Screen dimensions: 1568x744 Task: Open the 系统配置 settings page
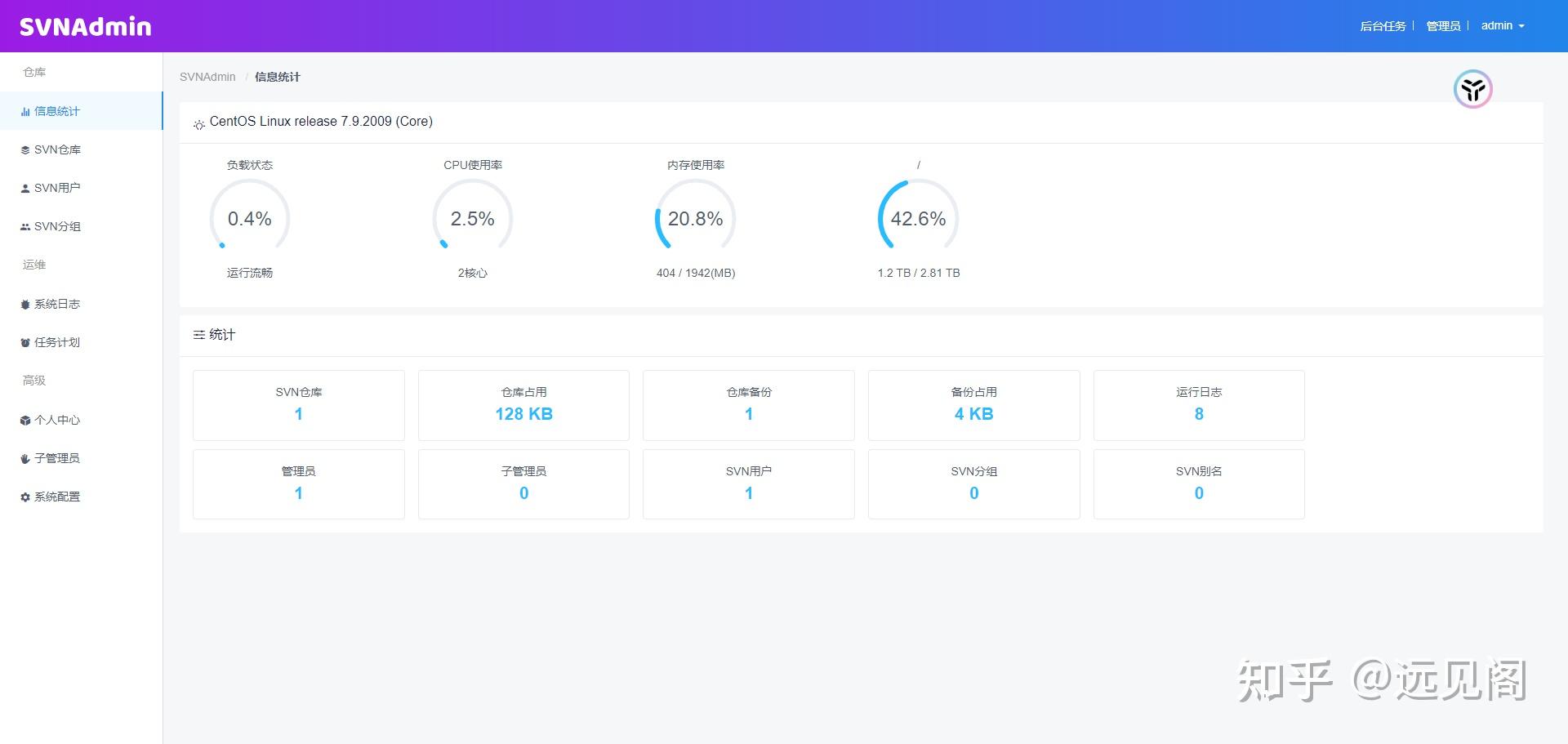click(56, 497)
